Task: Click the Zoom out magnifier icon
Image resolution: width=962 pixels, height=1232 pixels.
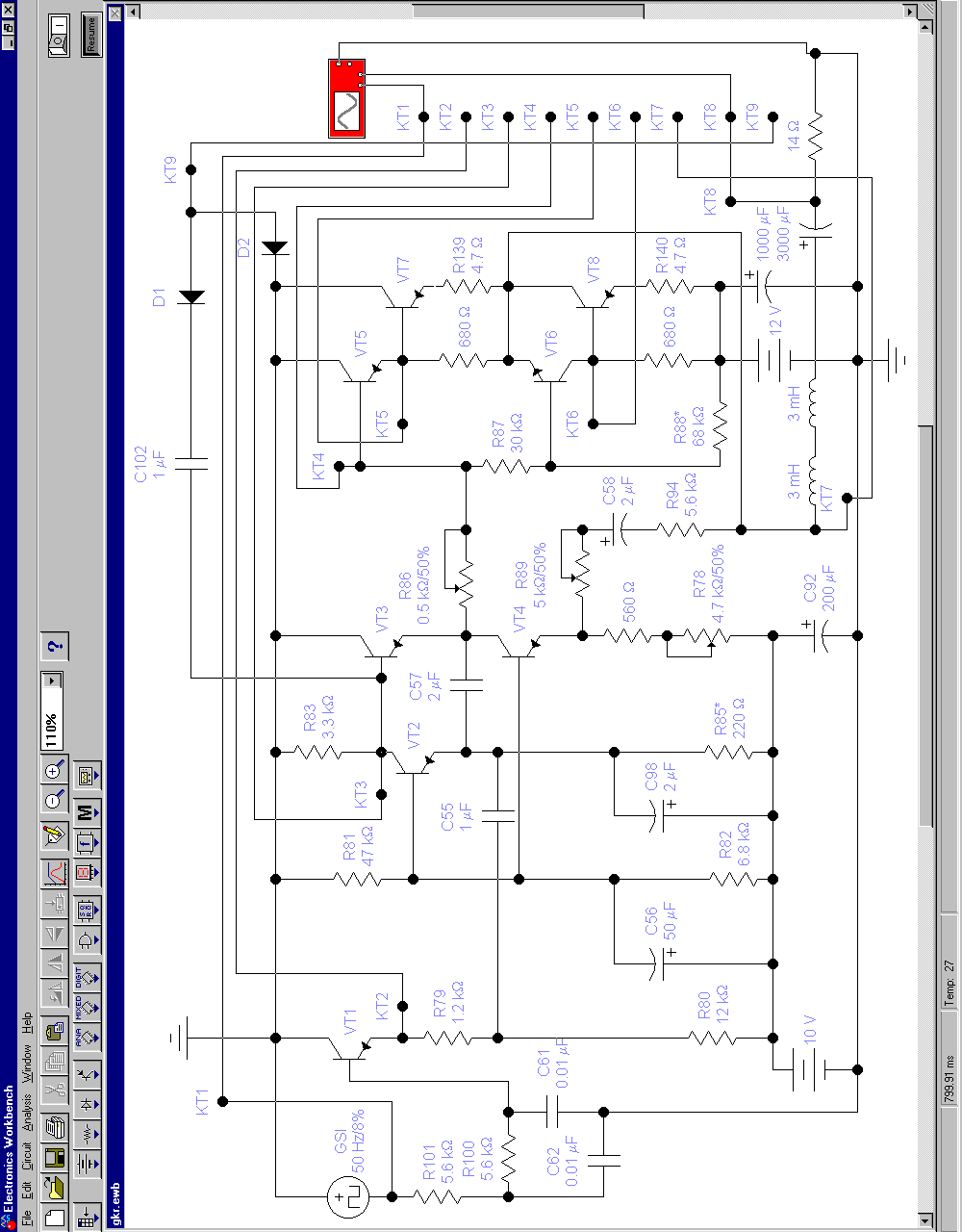Action: [x=55, y=799]
